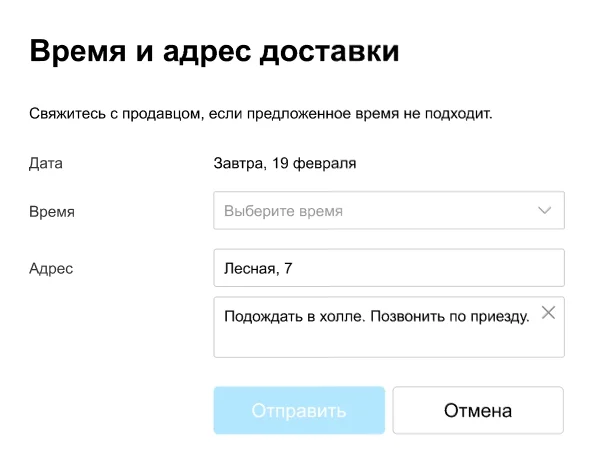Click the "Выберите время" placeholder text
Screen dimensions: 598x451
[283, 211]
